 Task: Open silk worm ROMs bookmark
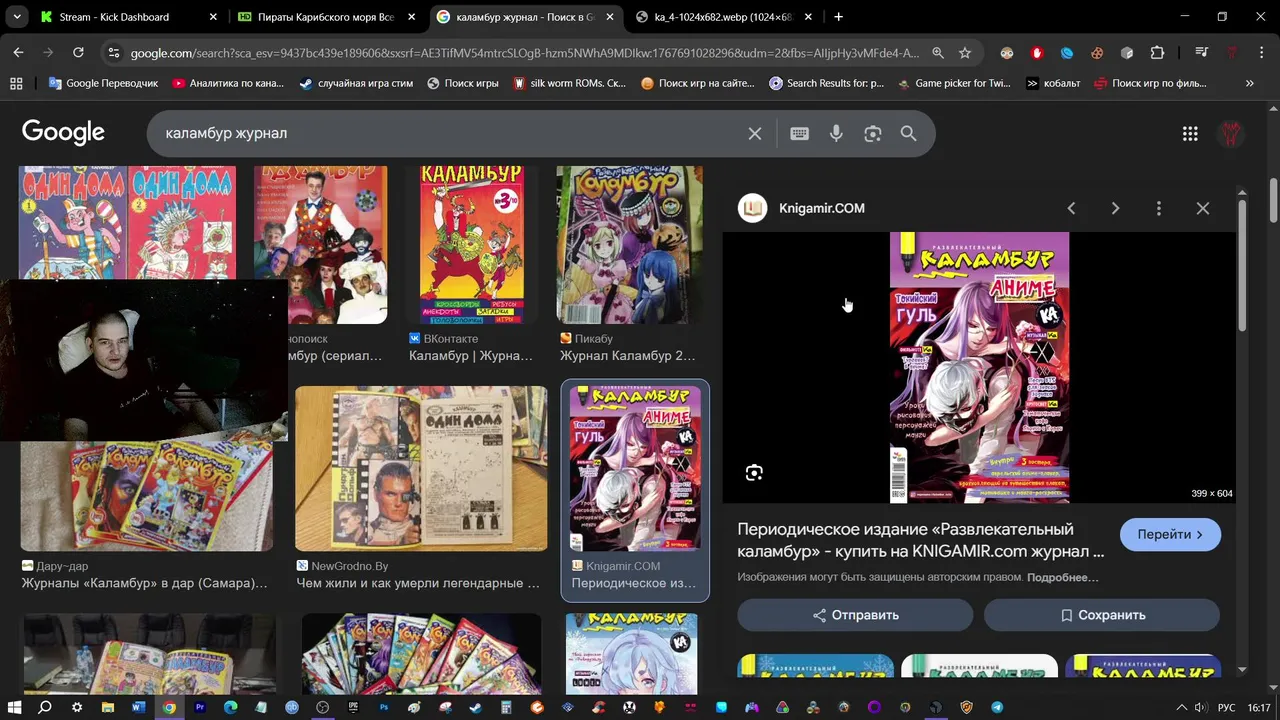tap(569, 83)
